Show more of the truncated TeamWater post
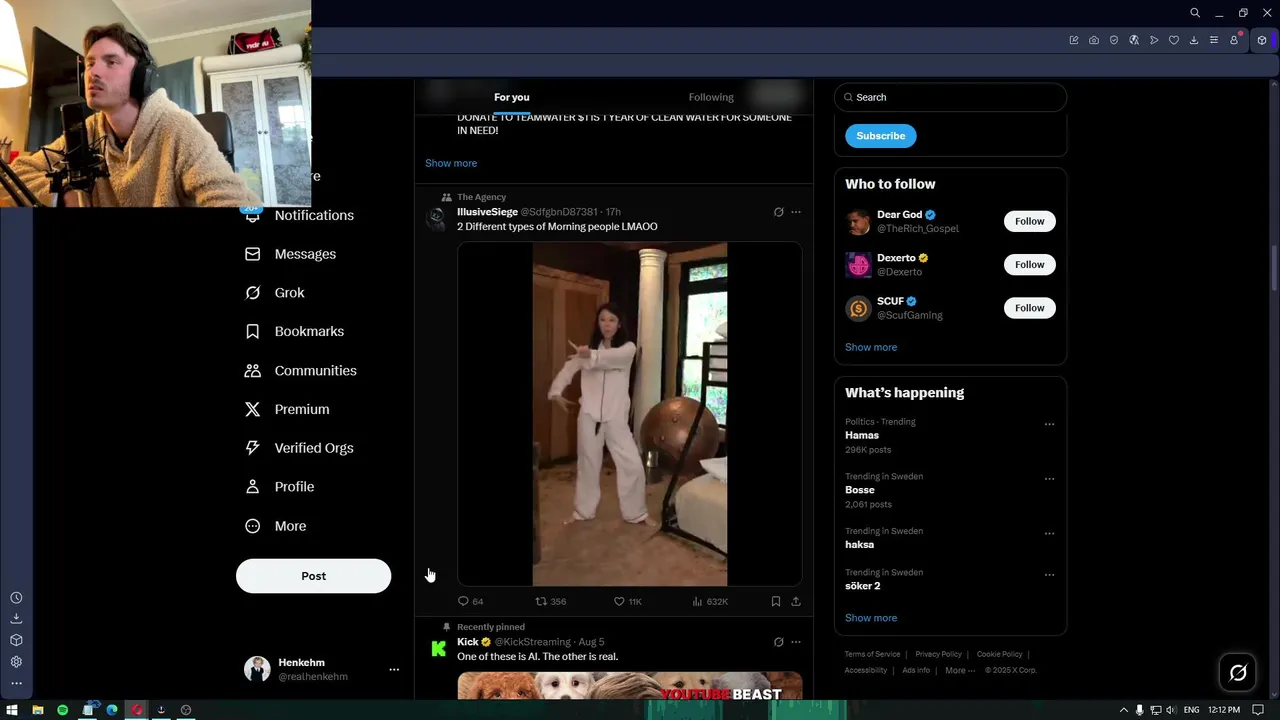1280x720 pixels. click(x=451, y=163)
